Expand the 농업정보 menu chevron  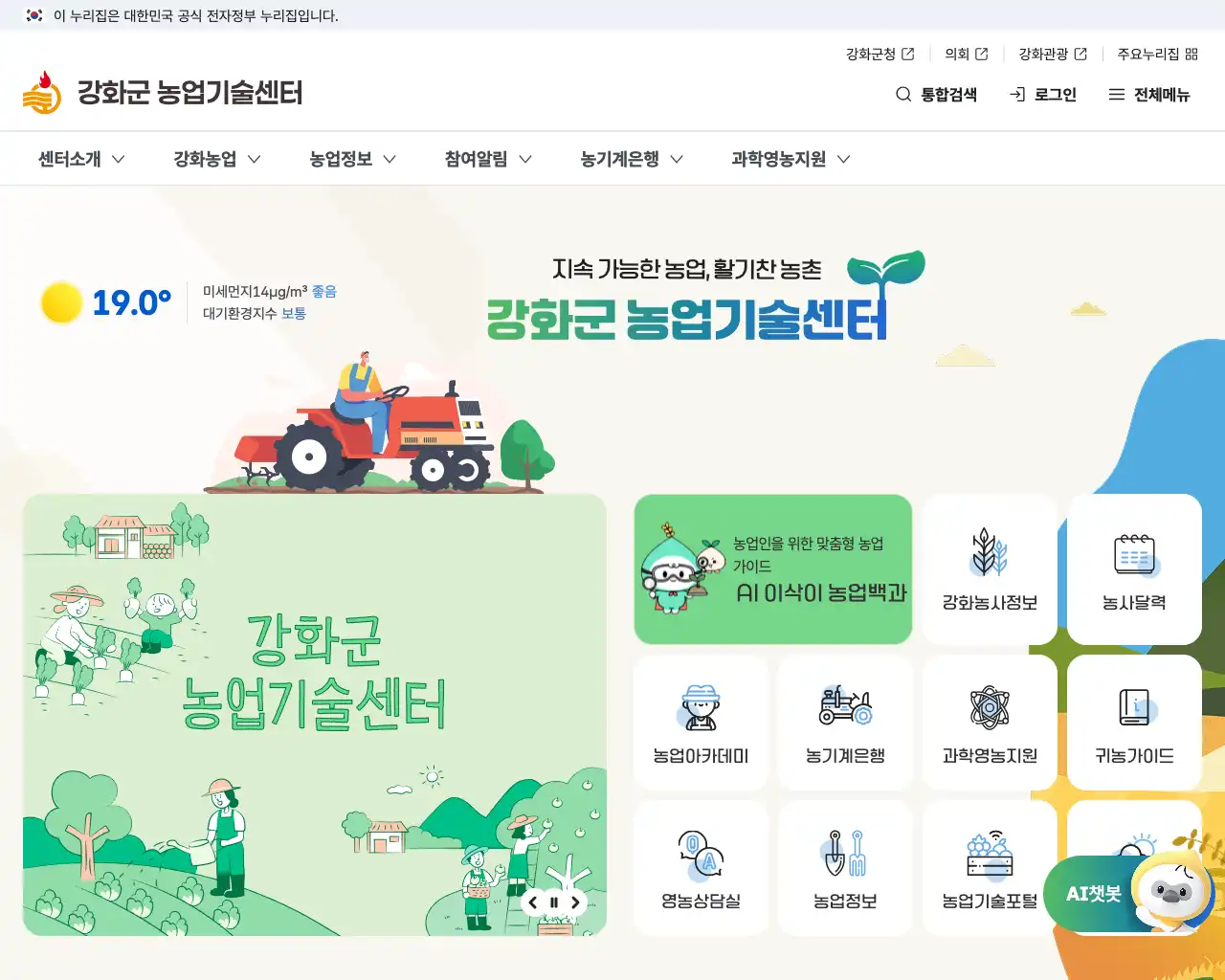(390, 159)
